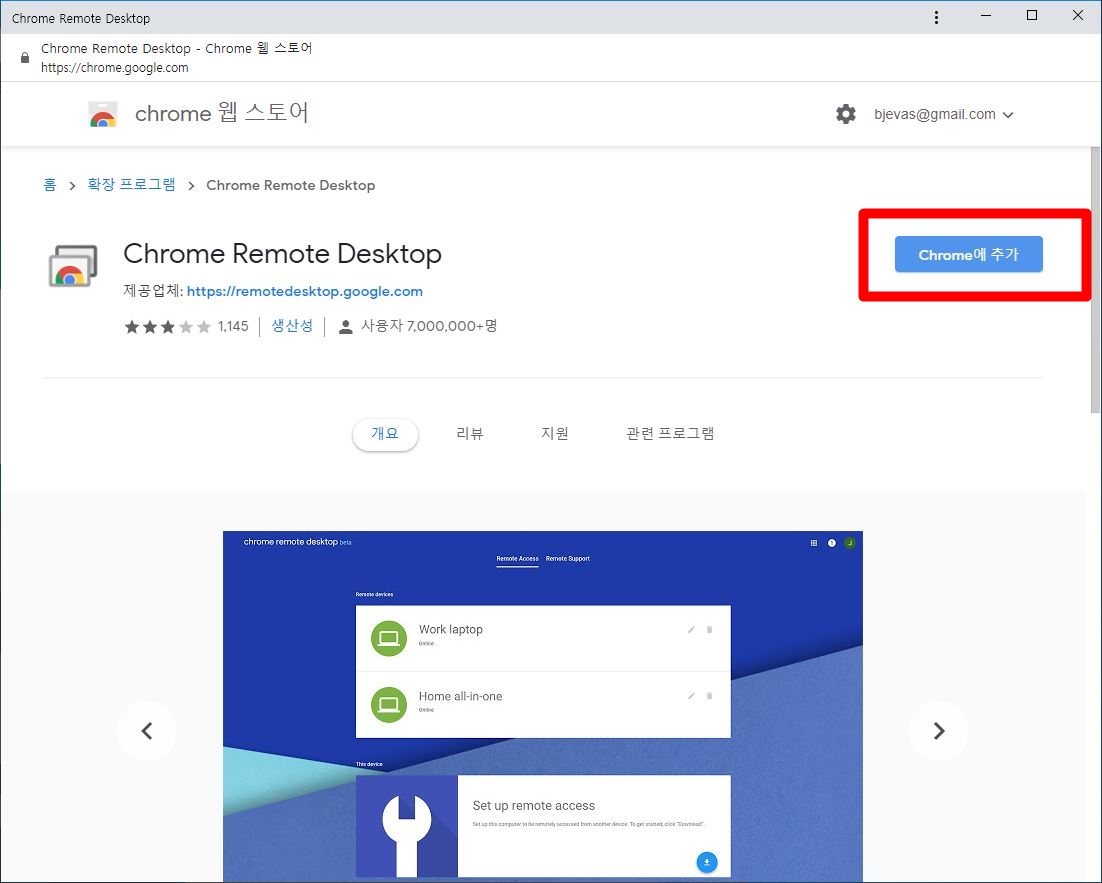Viewport: 1102px width, 883px height.
Task: Go to the 홈 breadcrumb link
Action: (x=50, y=185)
